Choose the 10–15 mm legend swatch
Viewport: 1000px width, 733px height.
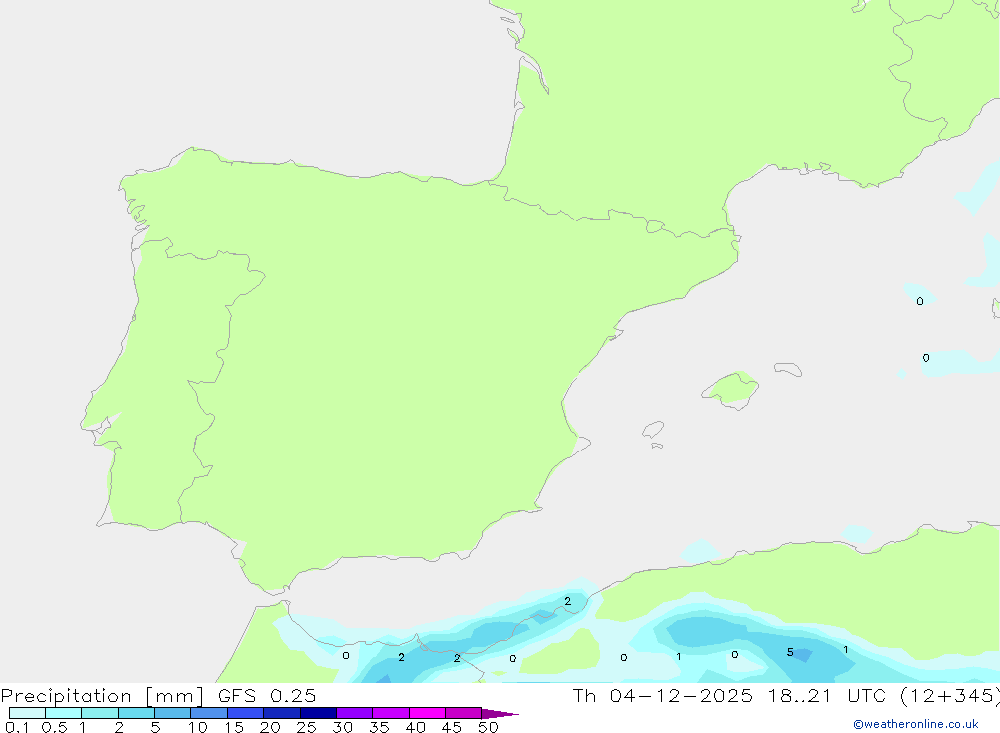click(x=209, y=713)
